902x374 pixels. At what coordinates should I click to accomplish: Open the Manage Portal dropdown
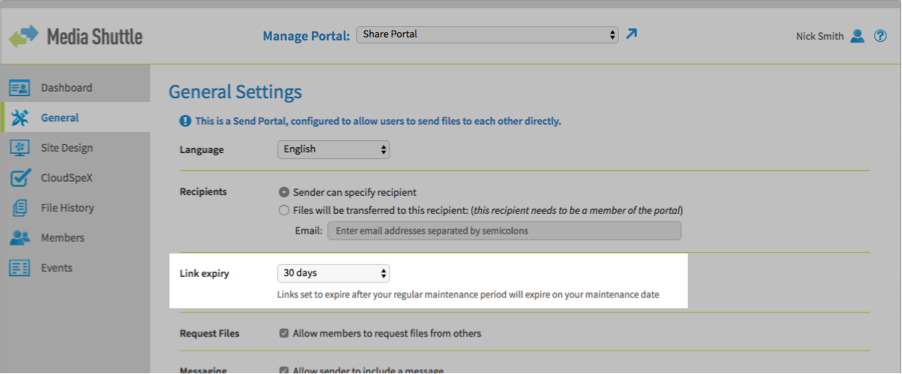[487, 35]
